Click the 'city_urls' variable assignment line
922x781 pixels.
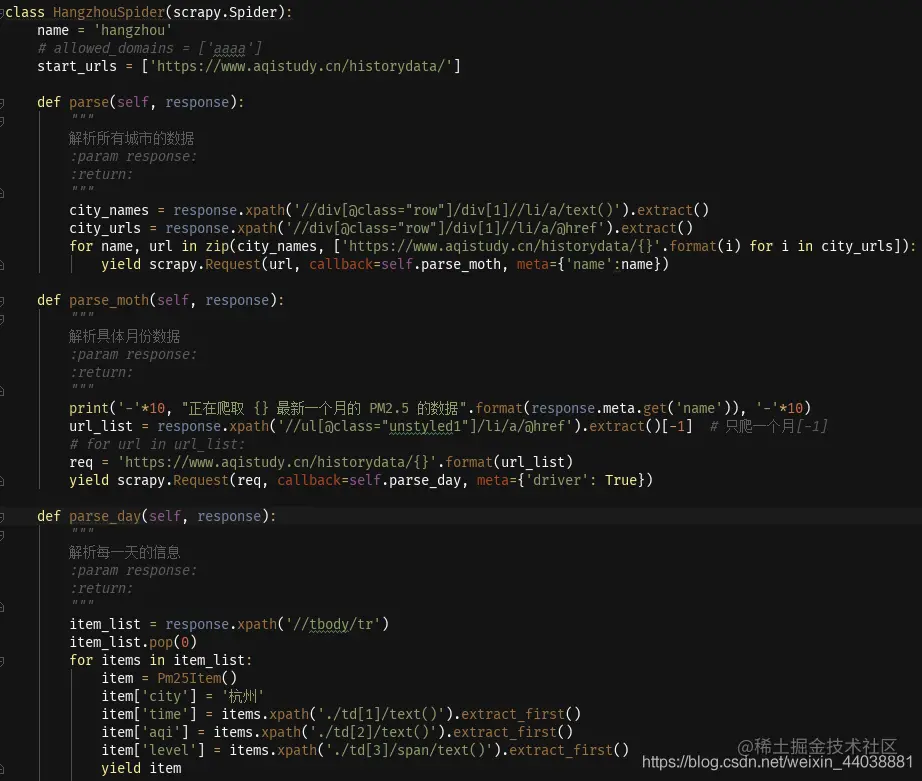pyautogui.click(x=381, y=228)
